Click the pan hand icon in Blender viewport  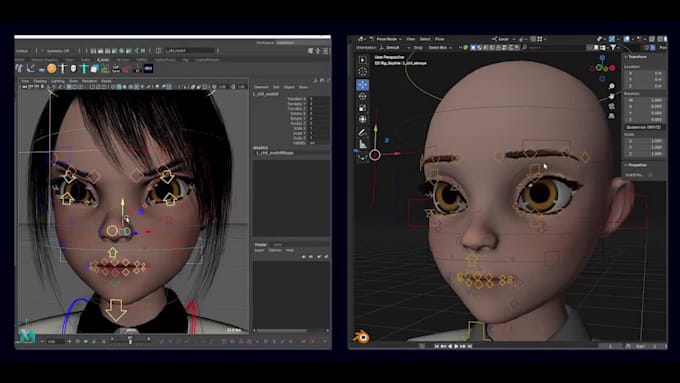point(611,96)
